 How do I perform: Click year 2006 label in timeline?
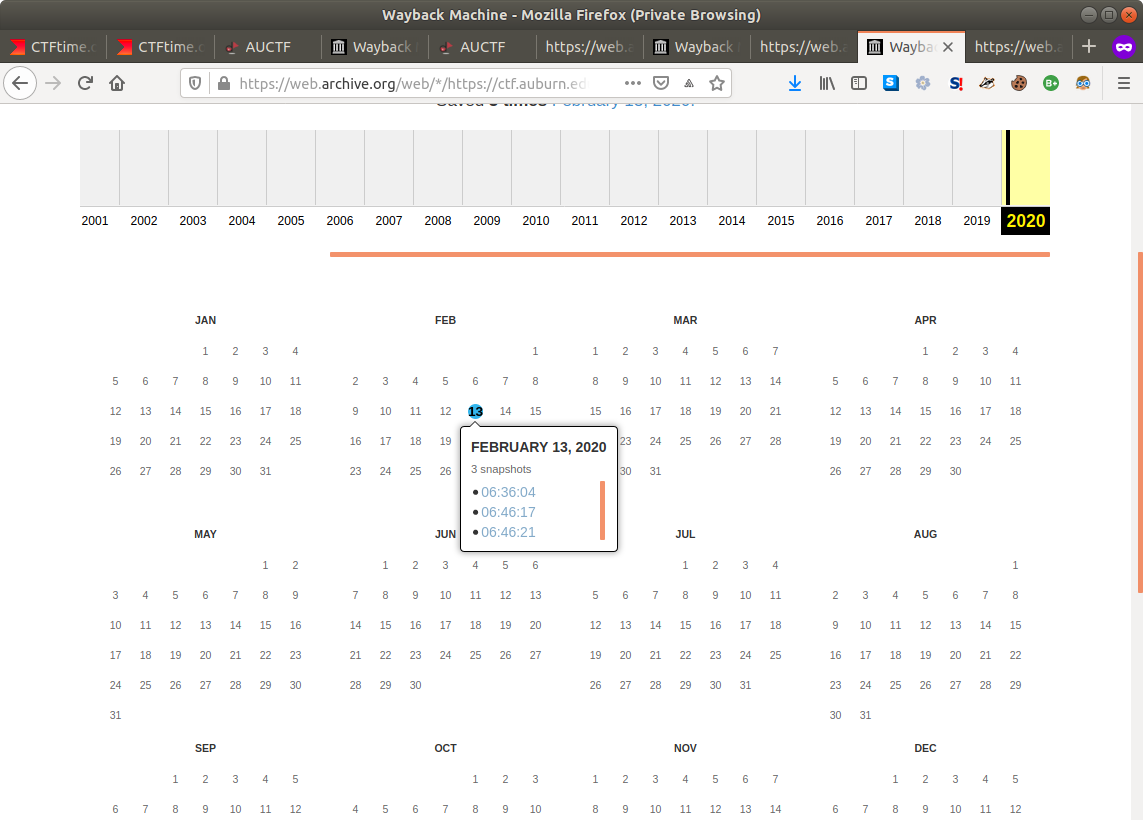(340, 221)
